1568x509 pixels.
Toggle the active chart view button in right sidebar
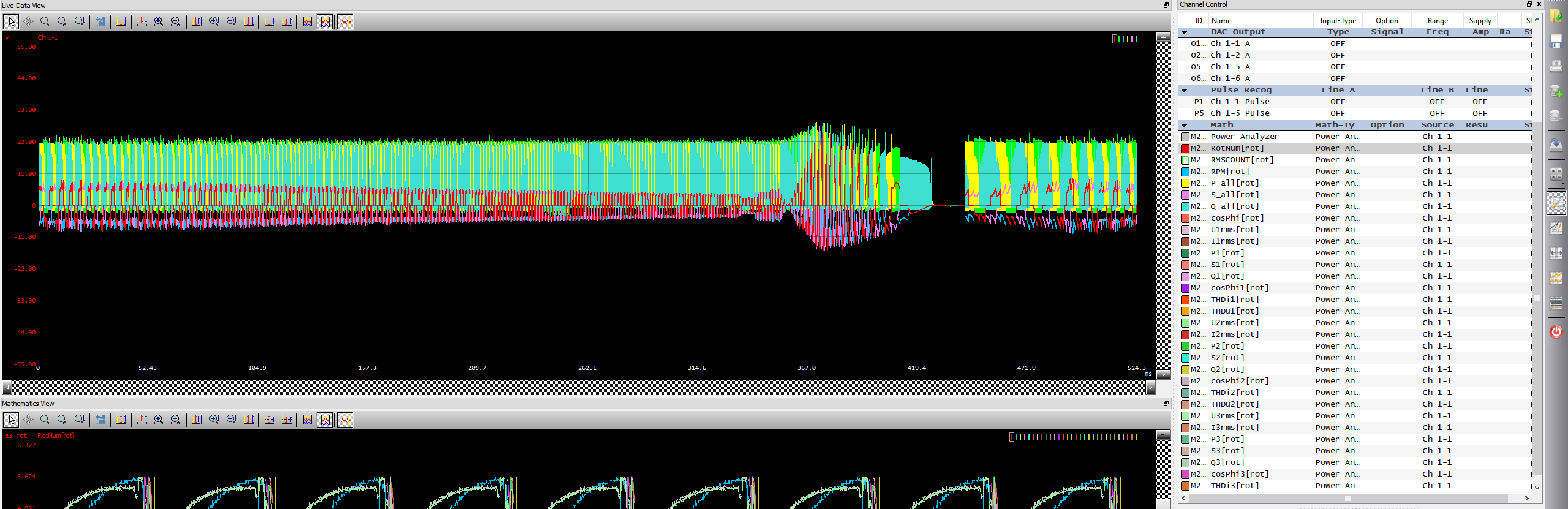[1556, 203]
